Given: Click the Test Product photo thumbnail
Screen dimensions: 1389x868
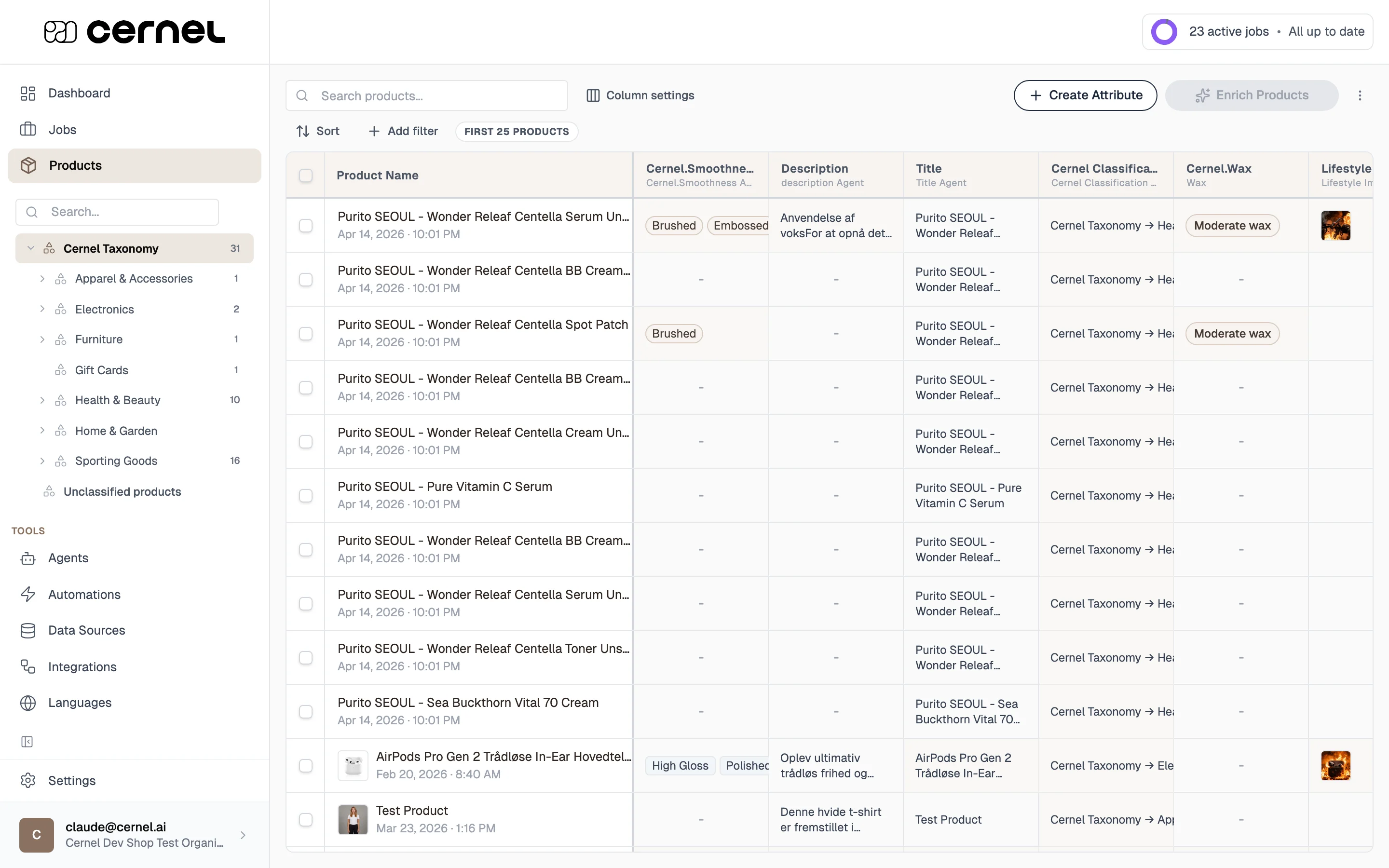Looking at the screenshot, I should 353,820.
